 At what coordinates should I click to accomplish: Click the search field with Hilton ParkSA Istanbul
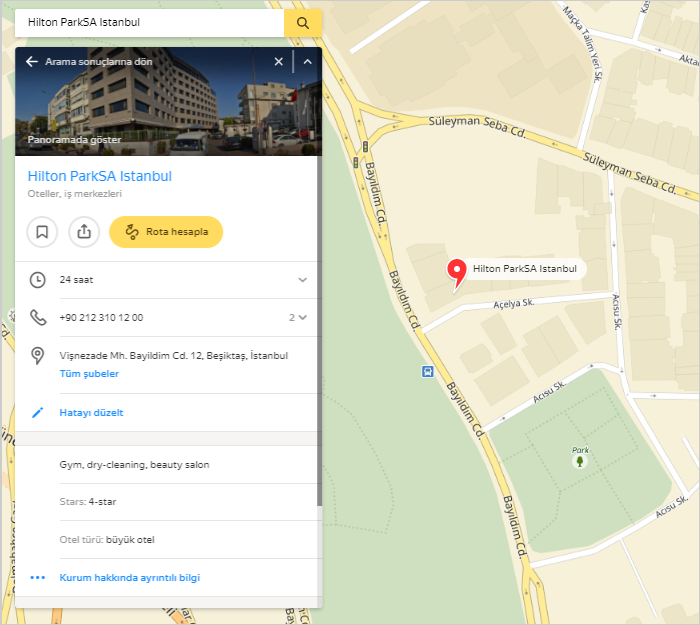[150, 22]
